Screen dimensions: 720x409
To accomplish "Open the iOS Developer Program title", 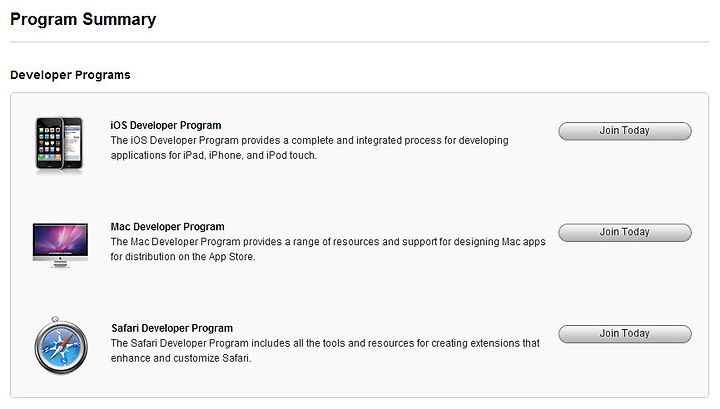I will pos(166,125).
